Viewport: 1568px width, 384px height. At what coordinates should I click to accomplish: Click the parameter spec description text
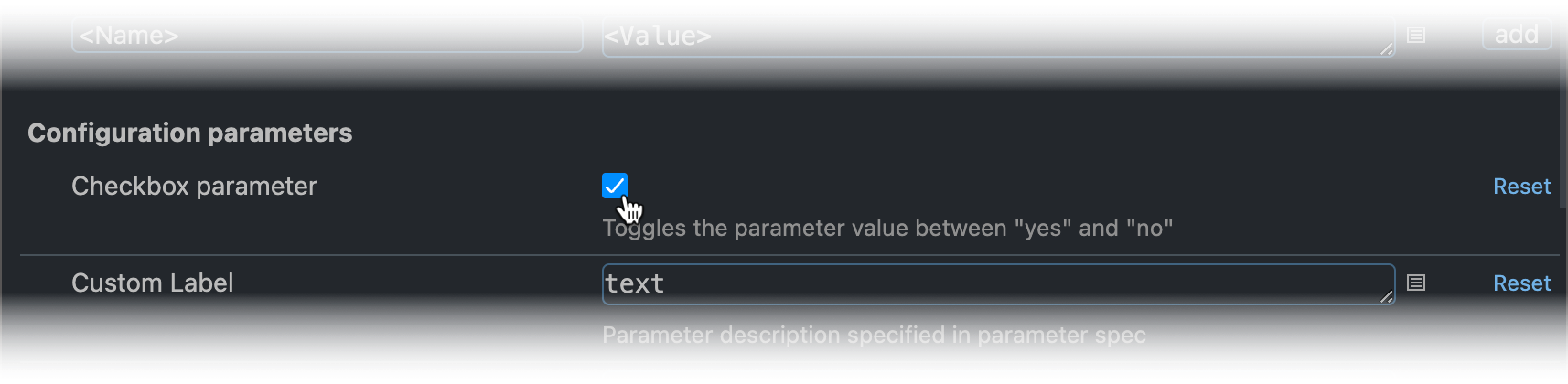874,335
